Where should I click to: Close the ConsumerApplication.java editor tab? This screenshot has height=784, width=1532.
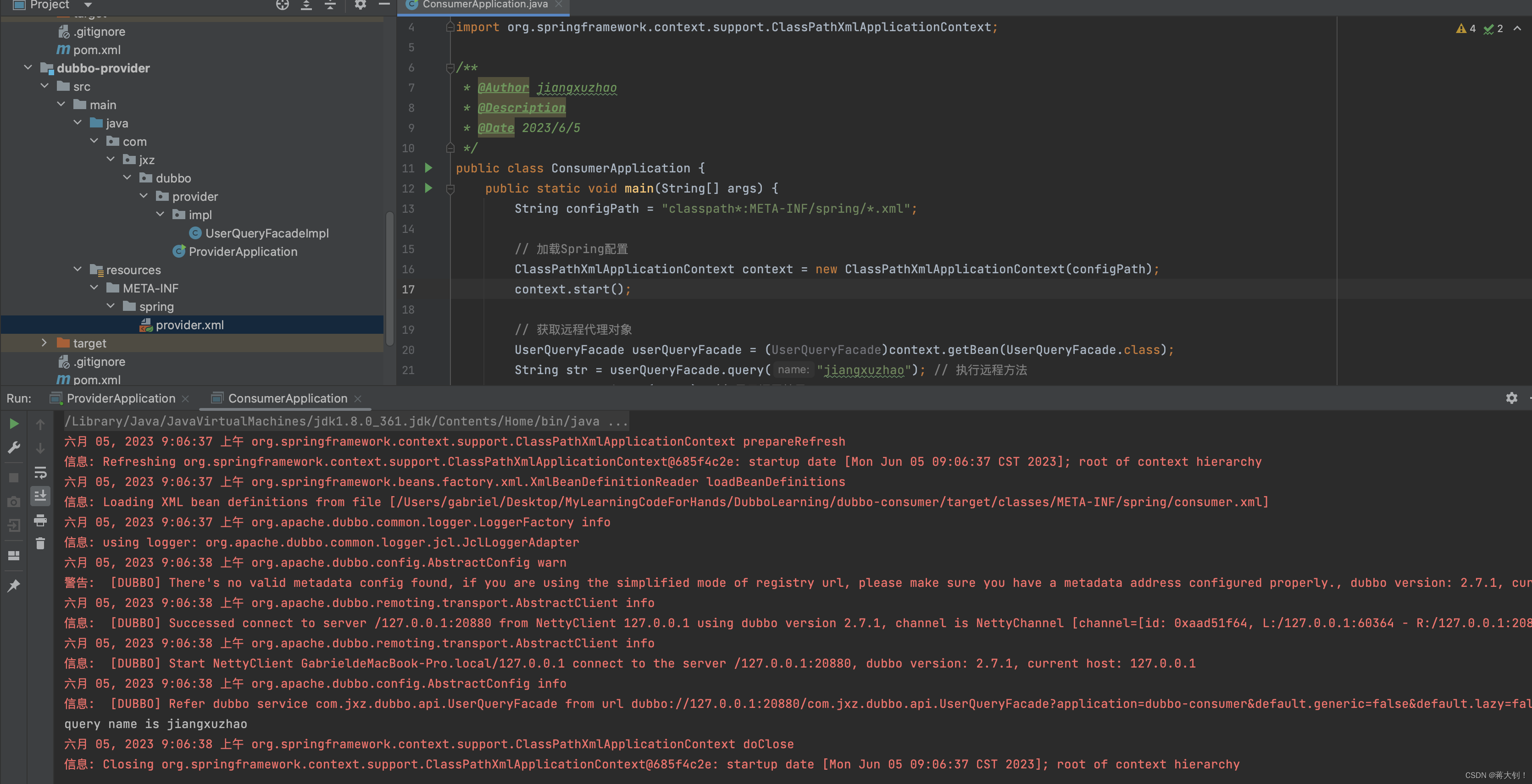pos(558,5)
